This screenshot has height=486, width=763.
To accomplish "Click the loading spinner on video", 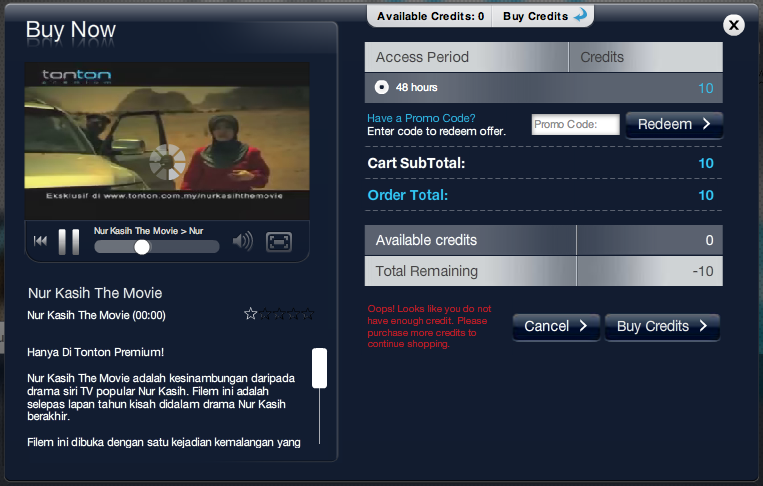I will (167, 162).
